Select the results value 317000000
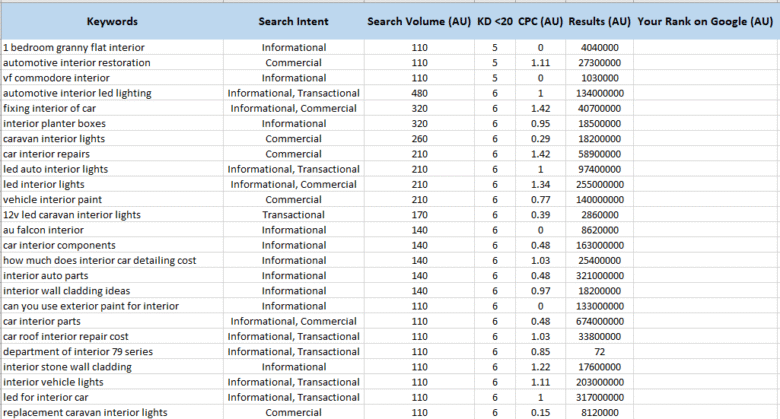This screenshot has width=780, height=419. click(599, 398)
